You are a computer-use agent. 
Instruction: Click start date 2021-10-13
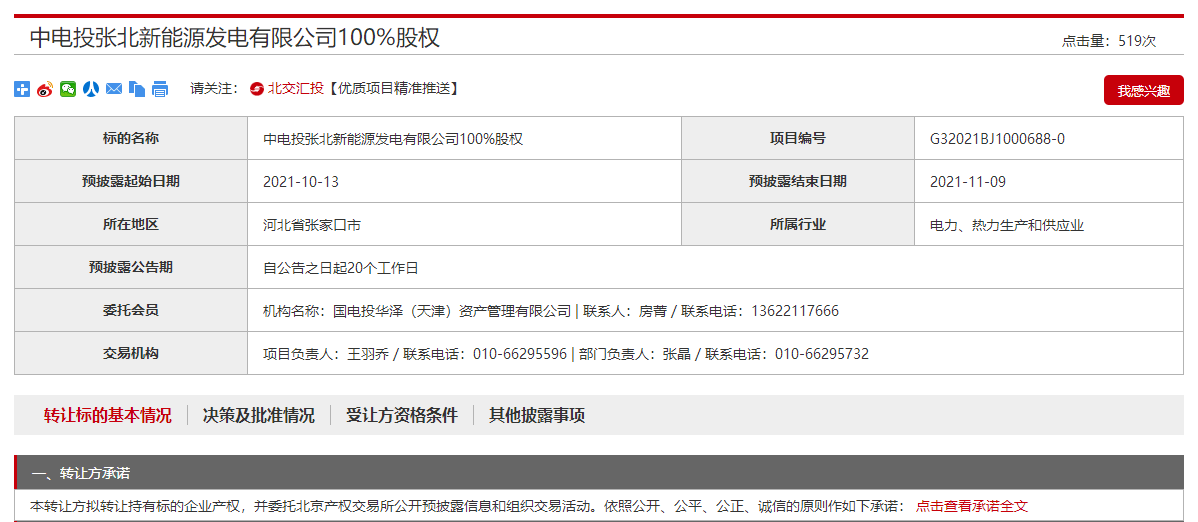300,182
